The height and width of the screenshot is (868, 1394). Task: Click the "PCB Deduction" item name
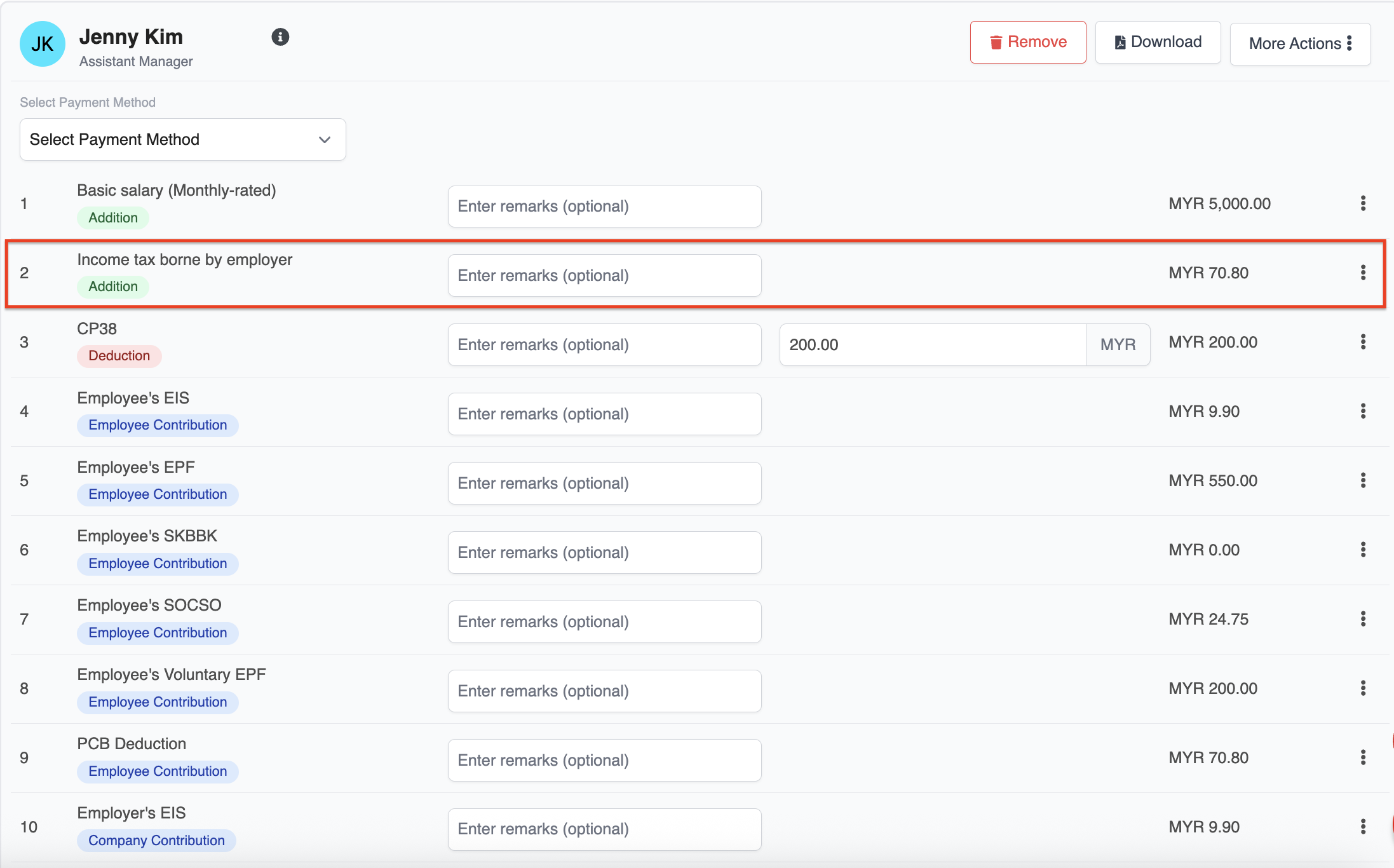coord(132,744)
